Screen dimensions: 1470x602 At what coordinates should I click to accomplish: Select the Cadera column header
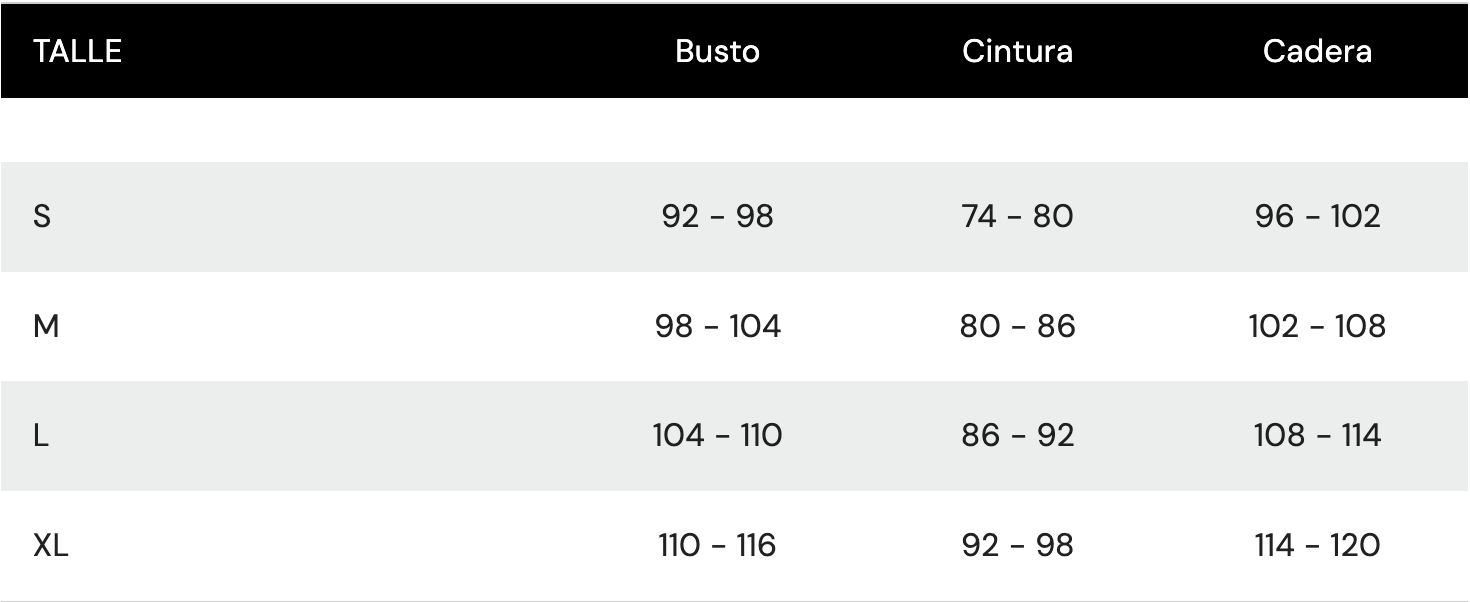1317,51
